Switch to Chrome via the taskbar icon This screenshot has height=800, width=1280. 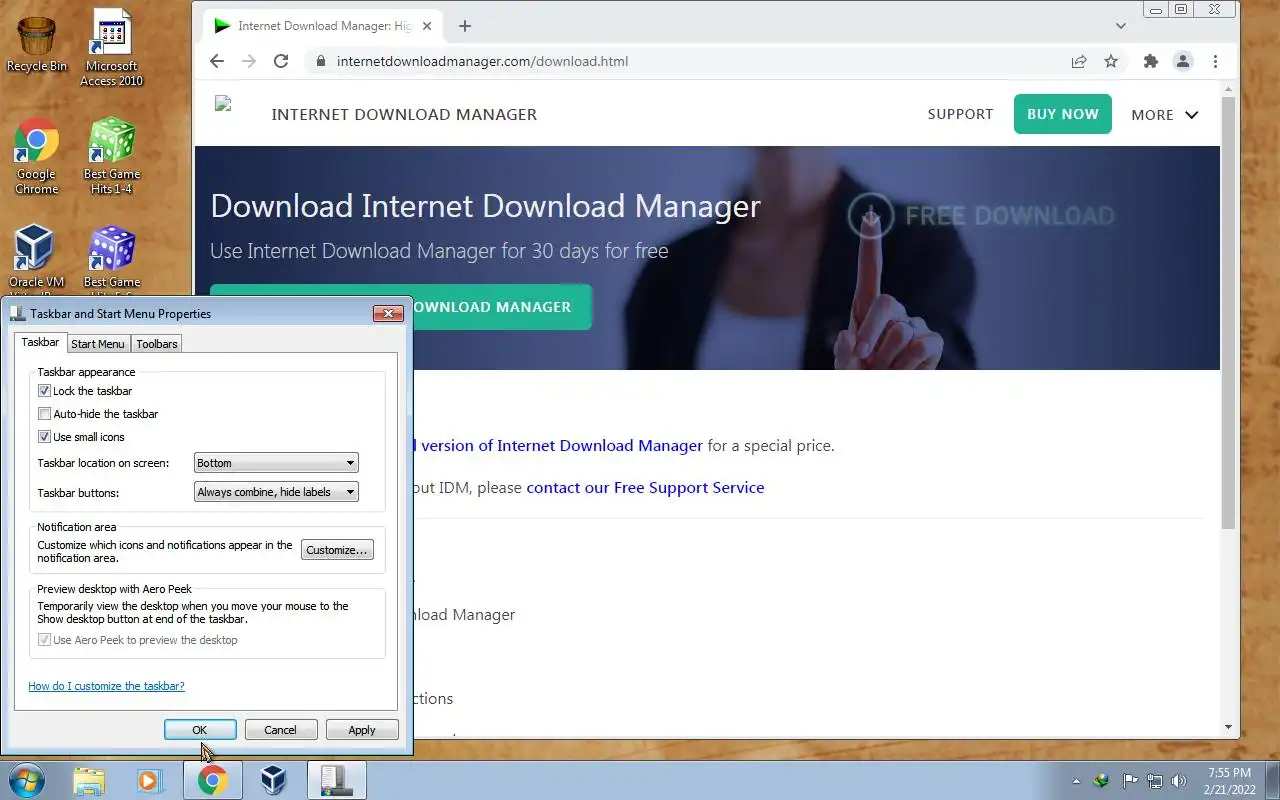point(212,780)
